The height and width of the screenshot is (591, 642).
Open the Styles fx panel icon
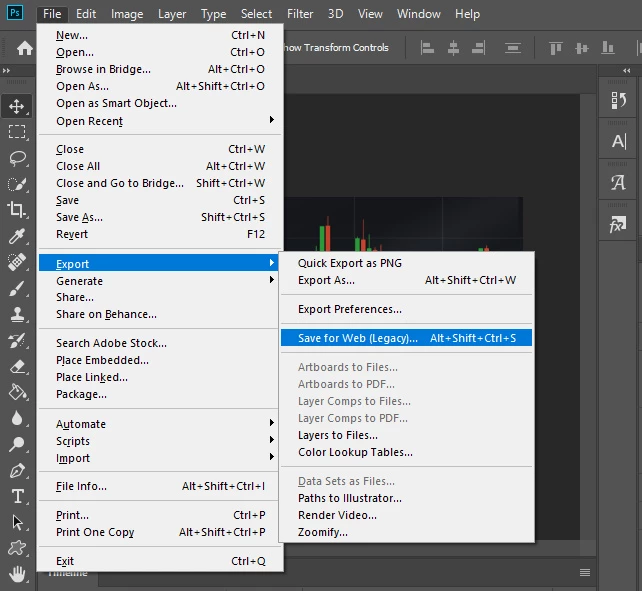click(x=618, y=224)
